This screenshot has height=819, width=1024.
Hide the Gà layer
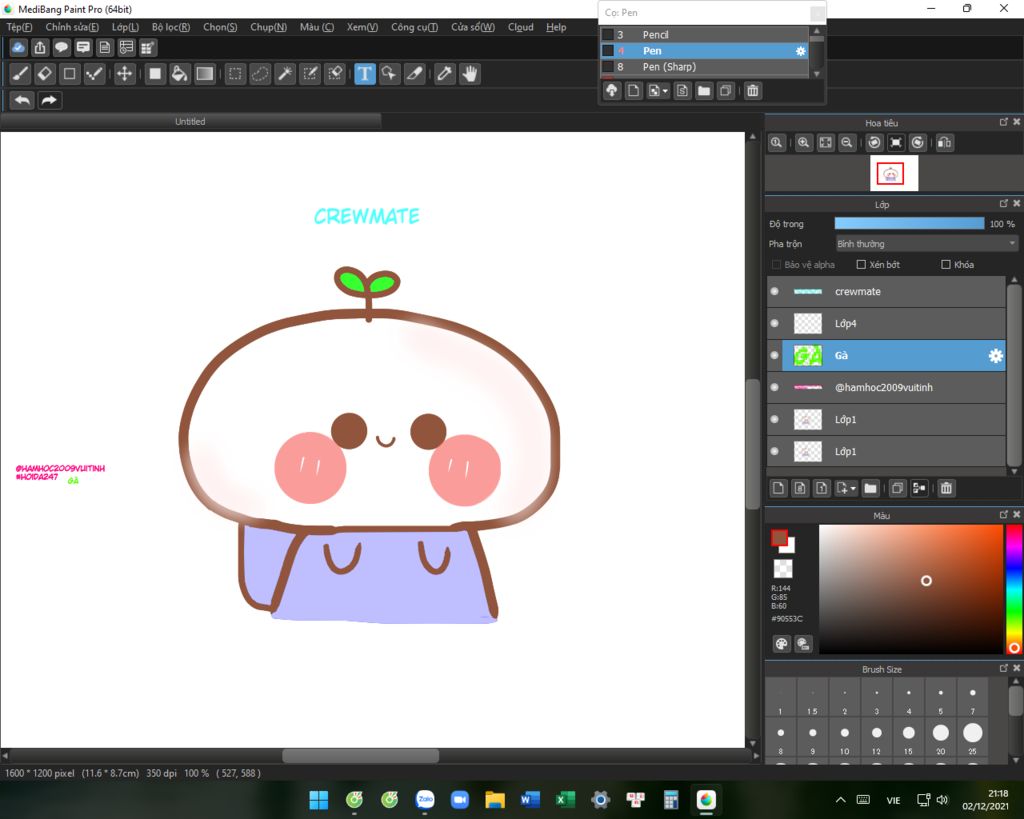775,355
